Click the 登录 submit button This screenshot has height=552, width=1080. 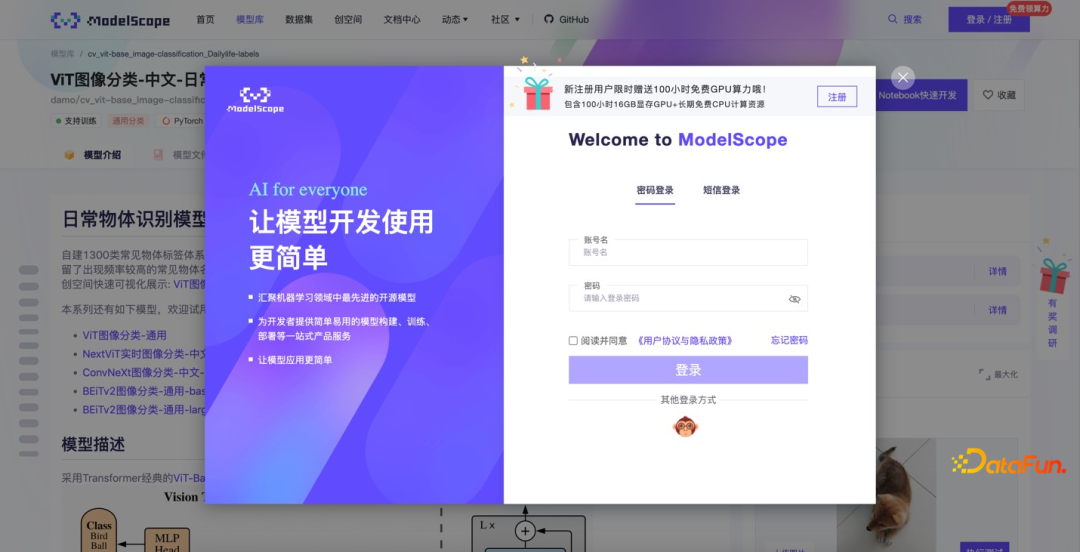pyautogui.click(x=688, y=370)
